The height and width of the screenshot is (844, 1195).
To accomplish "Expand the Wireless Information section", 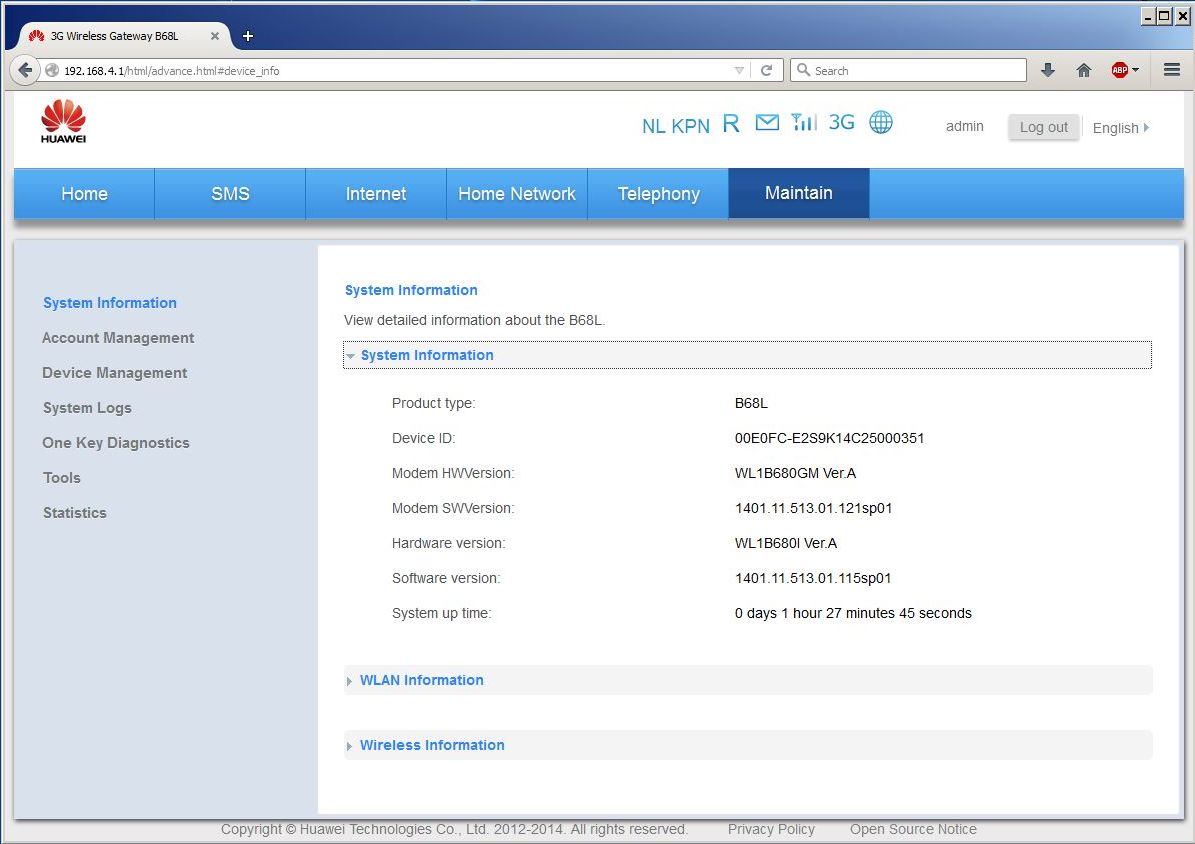I will pyautogui.click(x=747, y=745).
